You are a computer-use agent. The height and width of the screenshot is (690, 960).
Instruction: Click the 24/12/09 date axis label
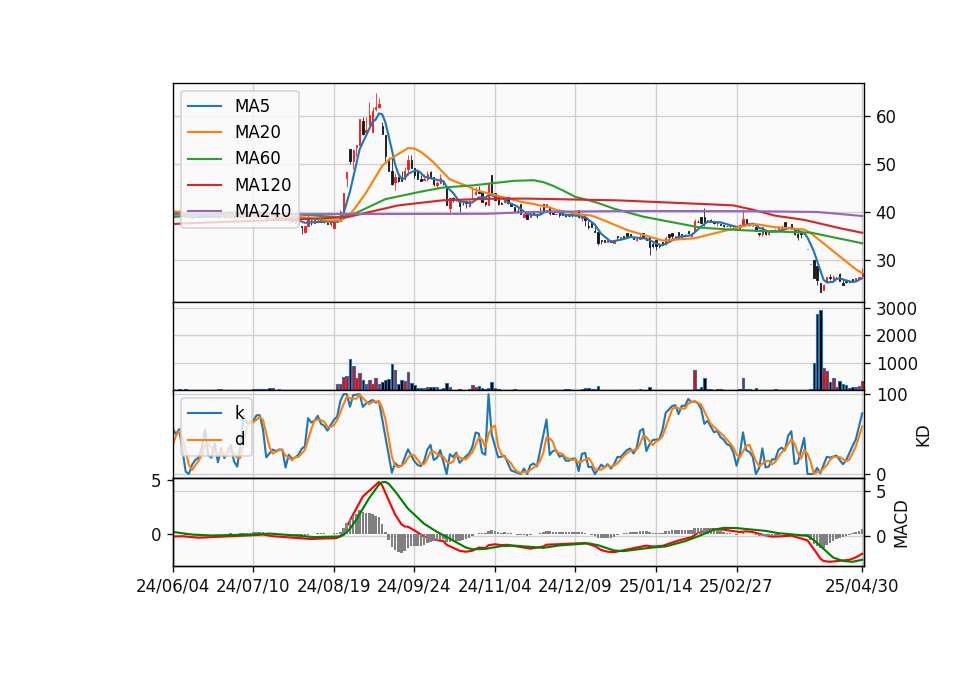coord(575,586)
